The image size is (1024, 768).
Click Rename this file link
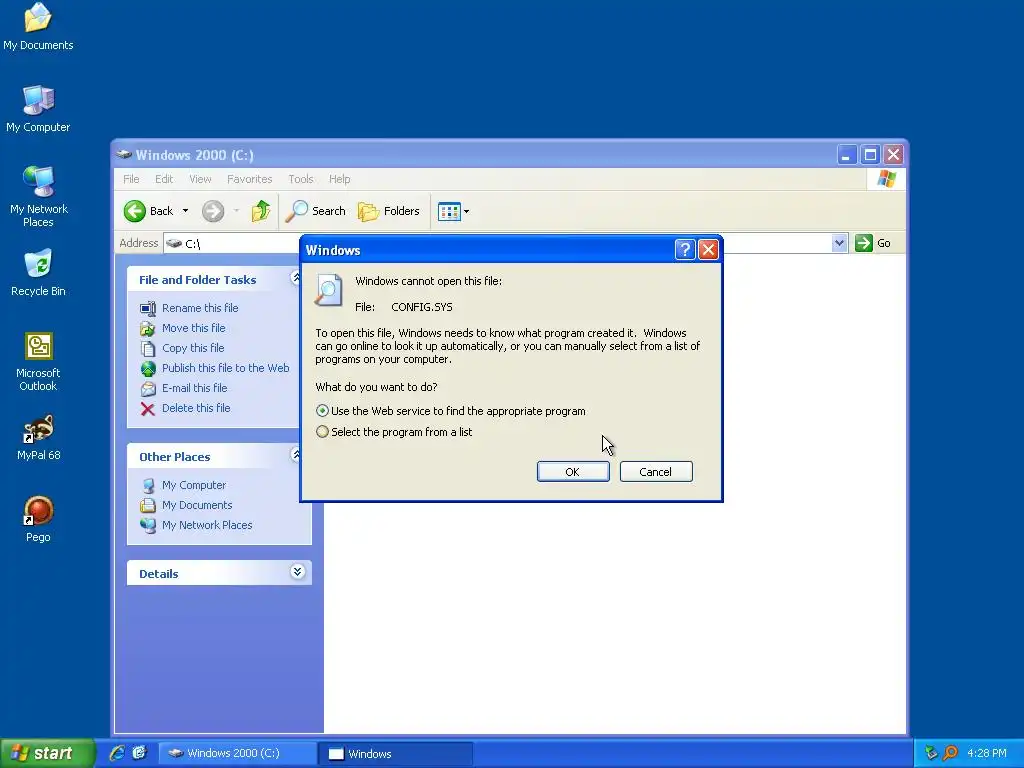(200, 308)
